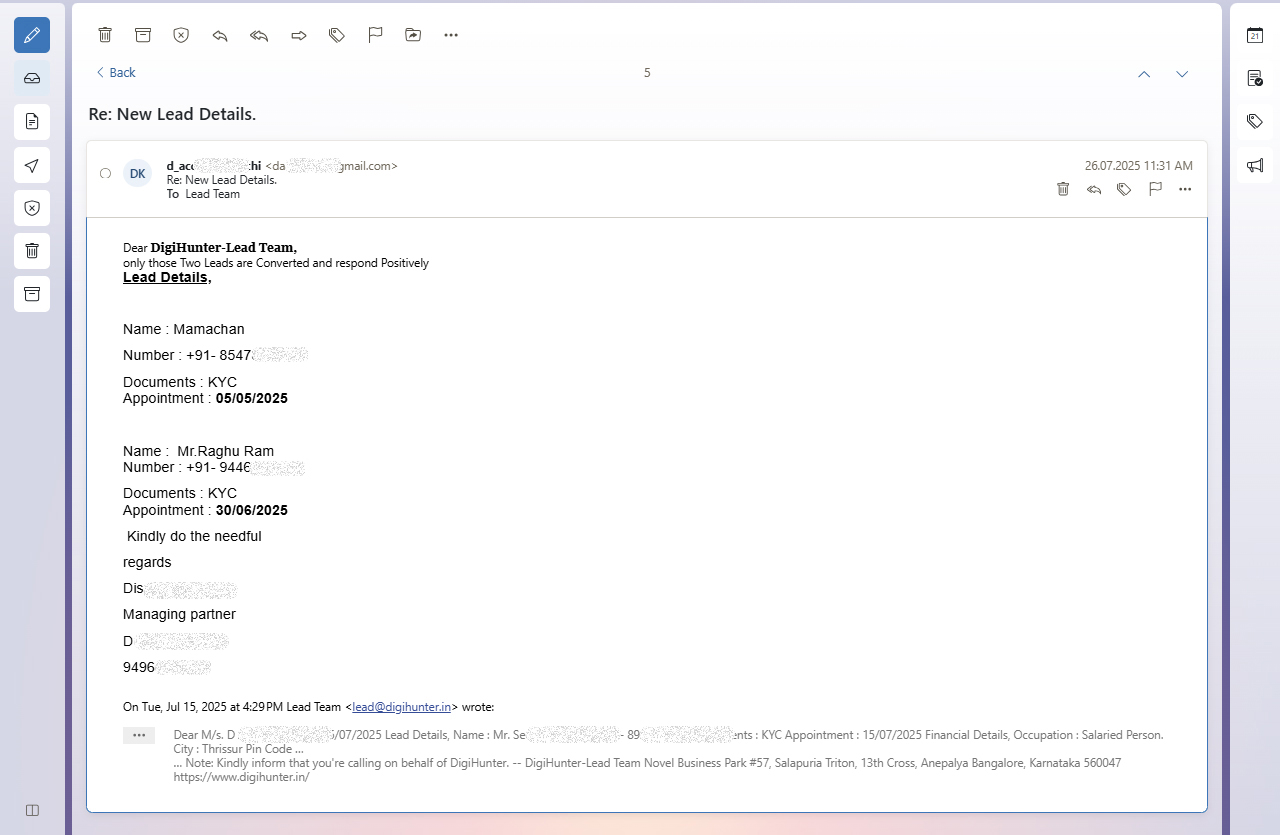Image resolution: width=1280 pixels, height=835 pixels.
Task: Open the Inbox folder in sidebar
Action: pos(32,78)
